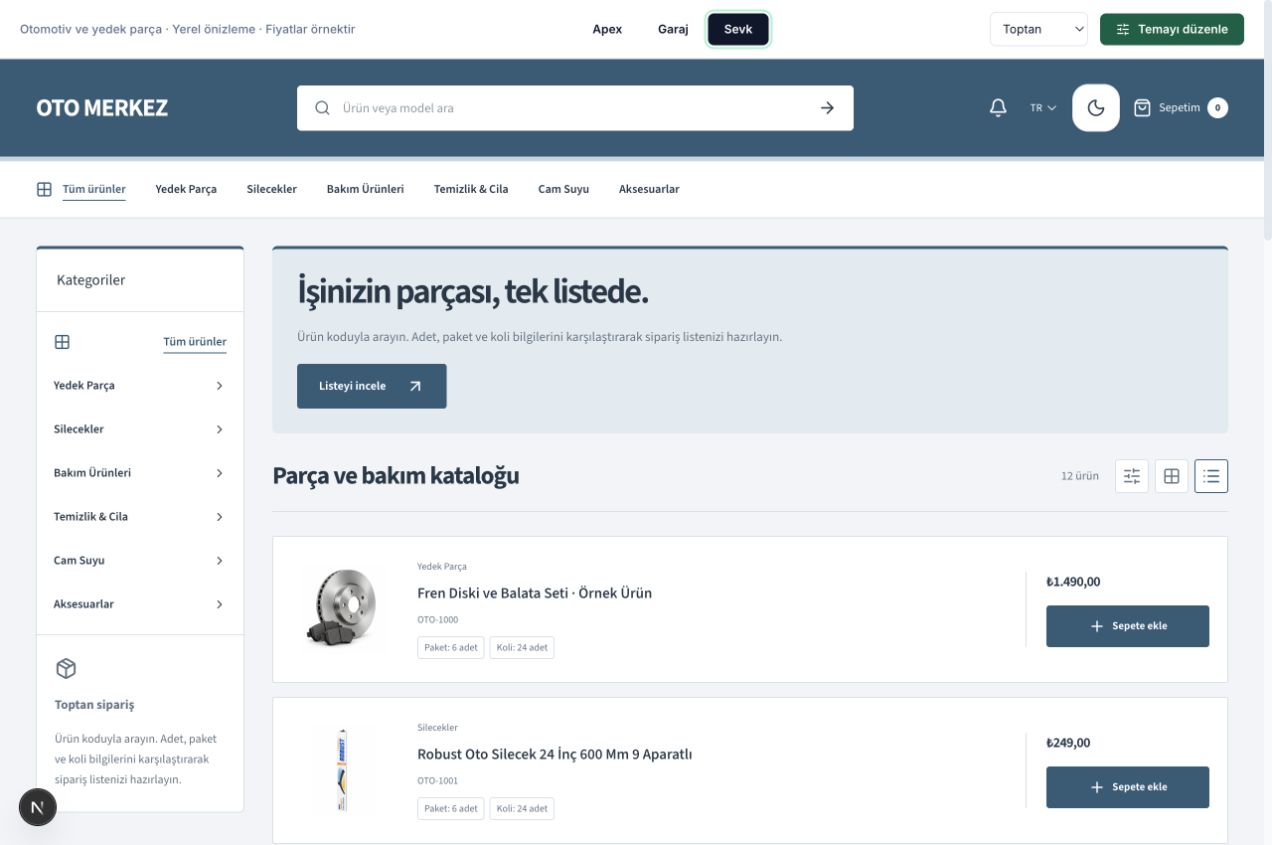1272x845 pixels.
Task: Click Cam Suyu label in sidebar
Action: 79,561
